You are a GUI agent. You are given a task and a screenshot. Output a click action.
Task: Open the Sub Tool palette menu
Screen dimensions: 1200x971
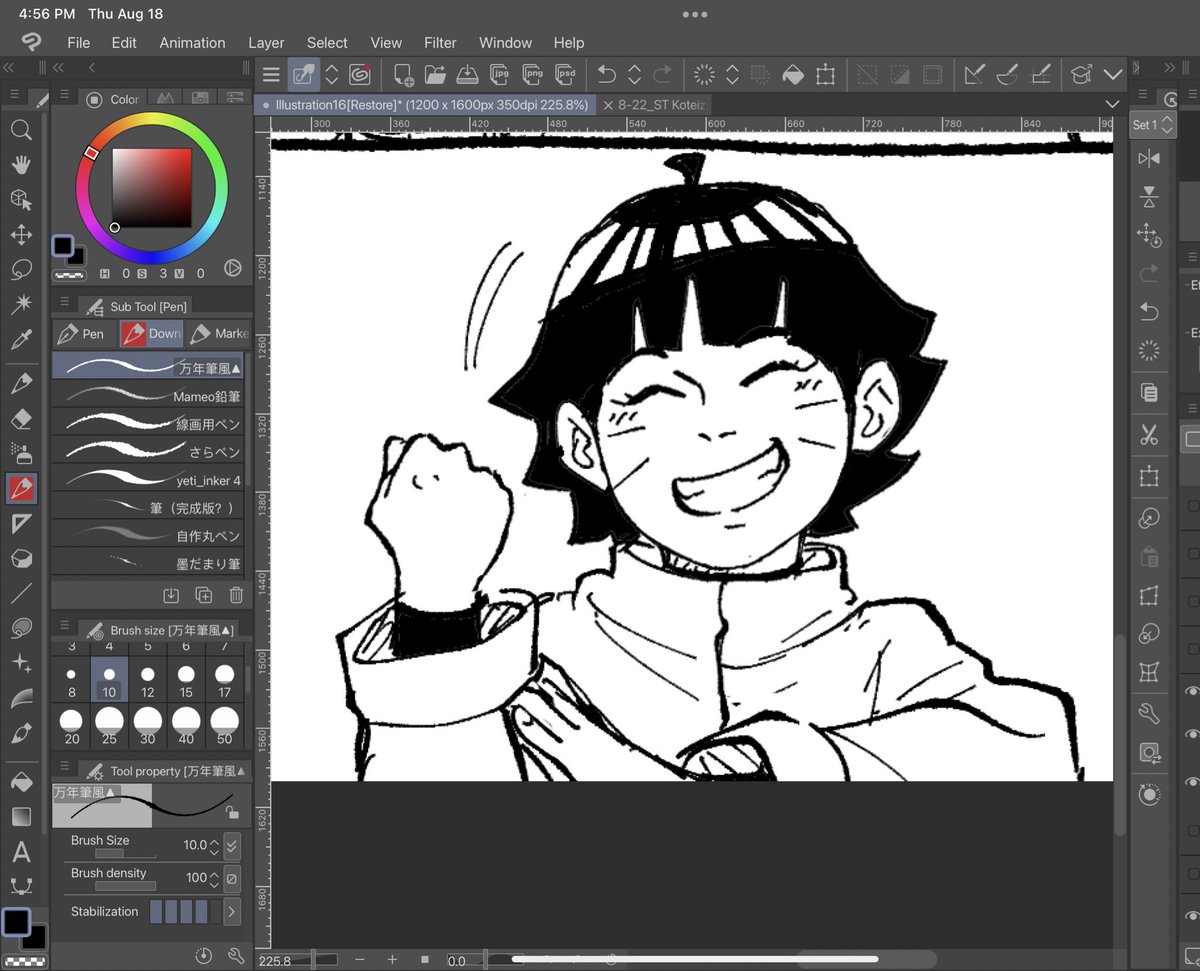[x=65, y=303]
